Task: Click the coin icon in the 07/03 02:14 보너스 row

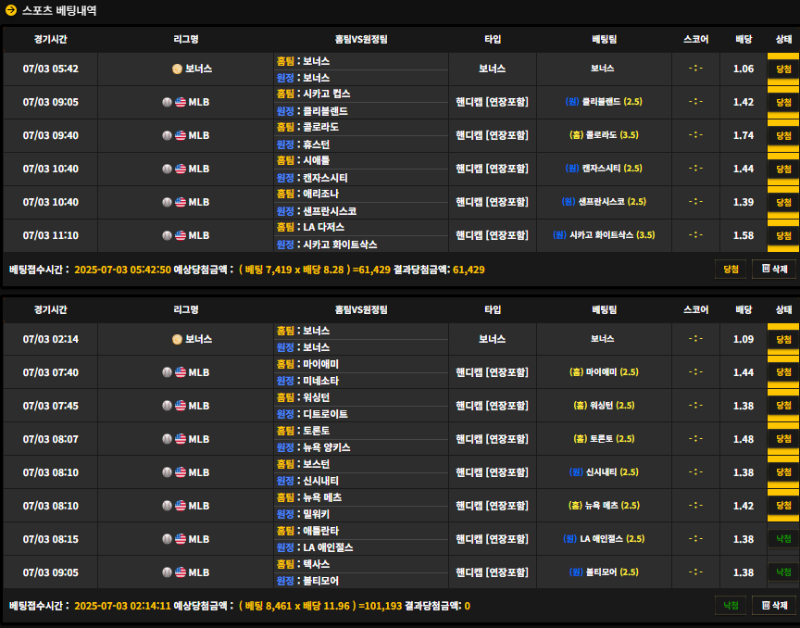Action: (177, 339)
